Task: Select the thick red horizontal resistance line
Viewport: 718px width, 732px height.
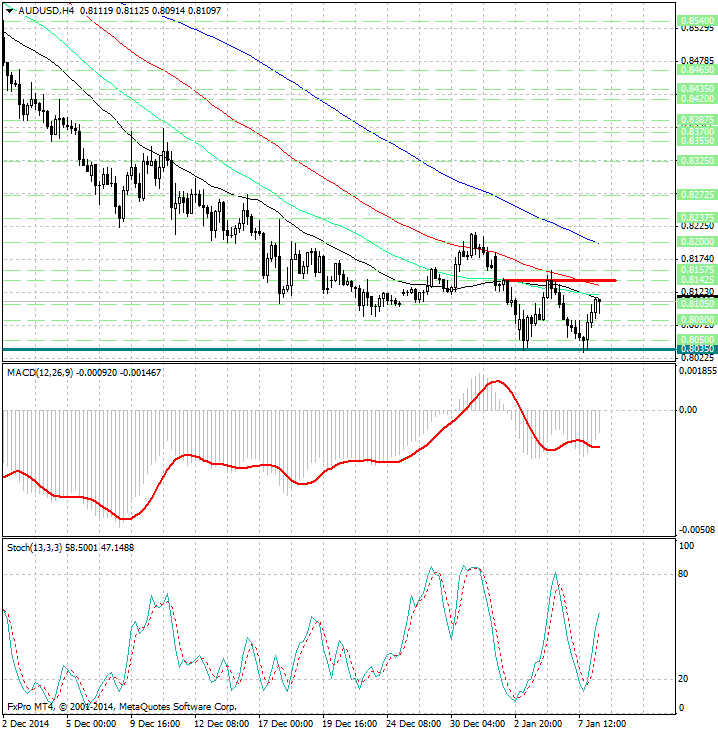Action: (561, 280)
